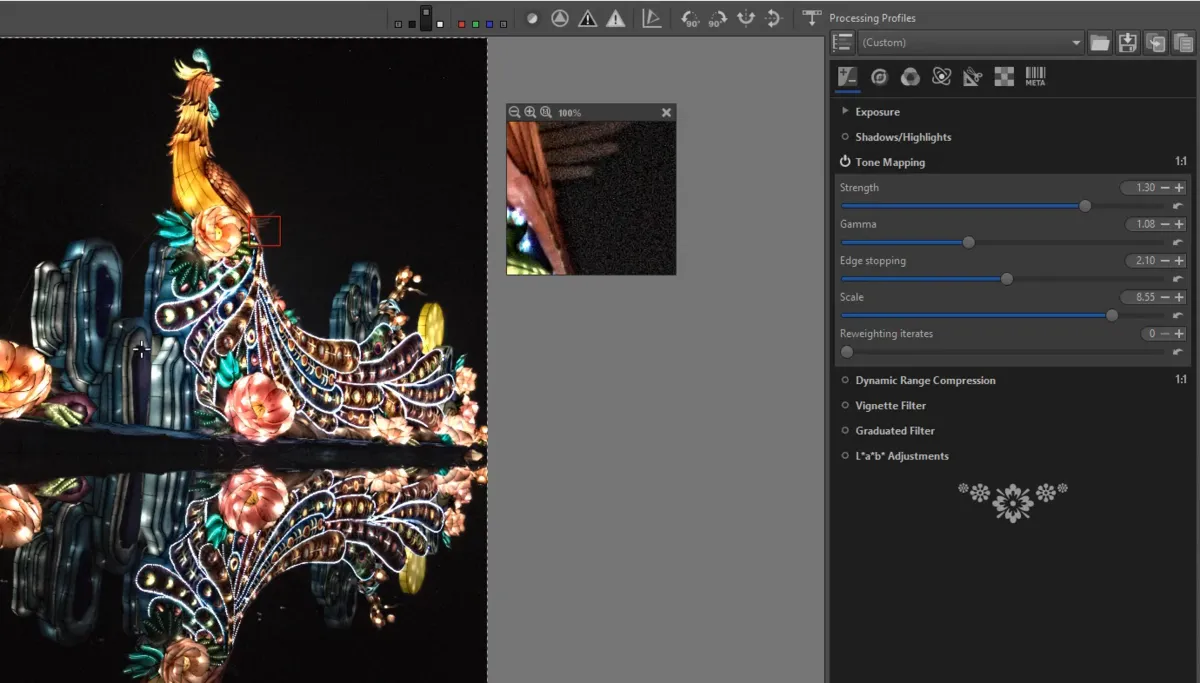Click the profile fill mode icon

click(842, 41)
